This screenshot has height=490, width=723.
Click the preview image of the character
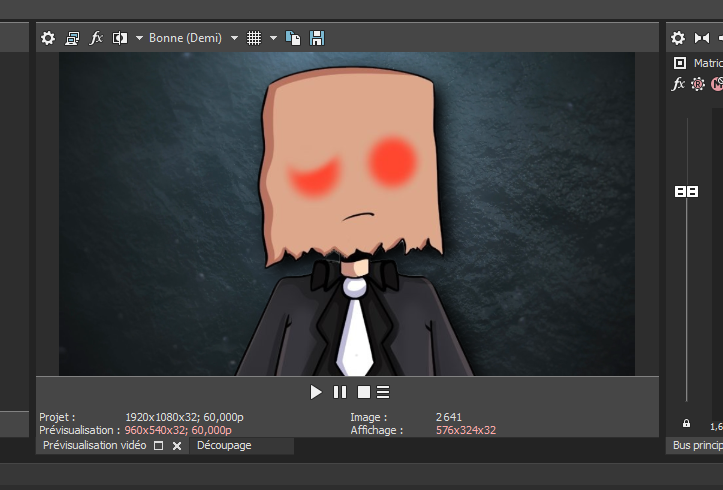(x=347, y=214)
